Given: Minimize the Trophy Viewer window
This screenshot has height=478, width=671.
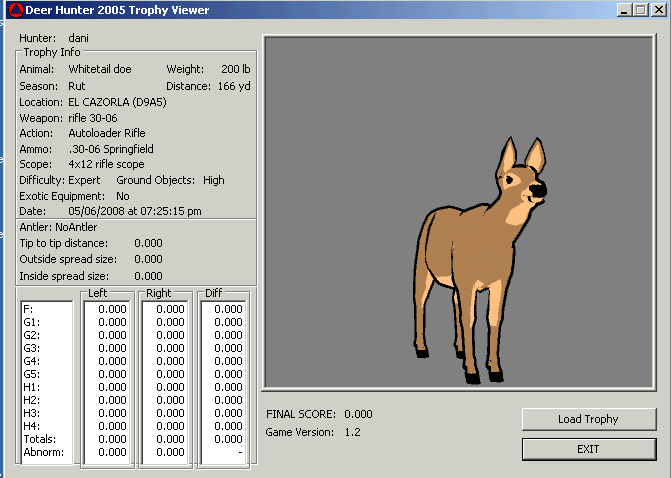Looking at the screenshot, I should (x=624, y=10).
